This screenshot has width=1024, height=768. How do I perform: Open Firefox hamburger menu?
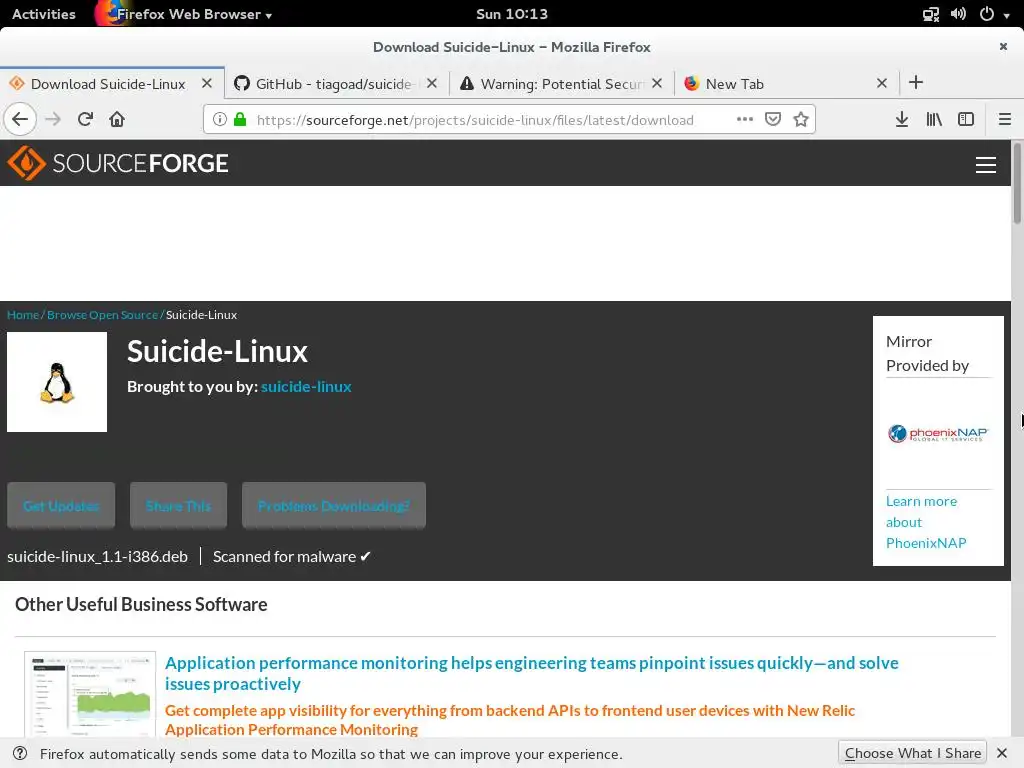(1004, 119)
